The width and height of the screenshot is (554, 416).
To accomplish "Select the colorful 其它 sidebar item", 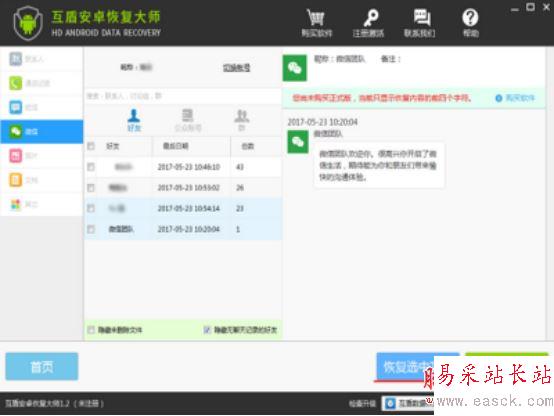I will point(42,204).
